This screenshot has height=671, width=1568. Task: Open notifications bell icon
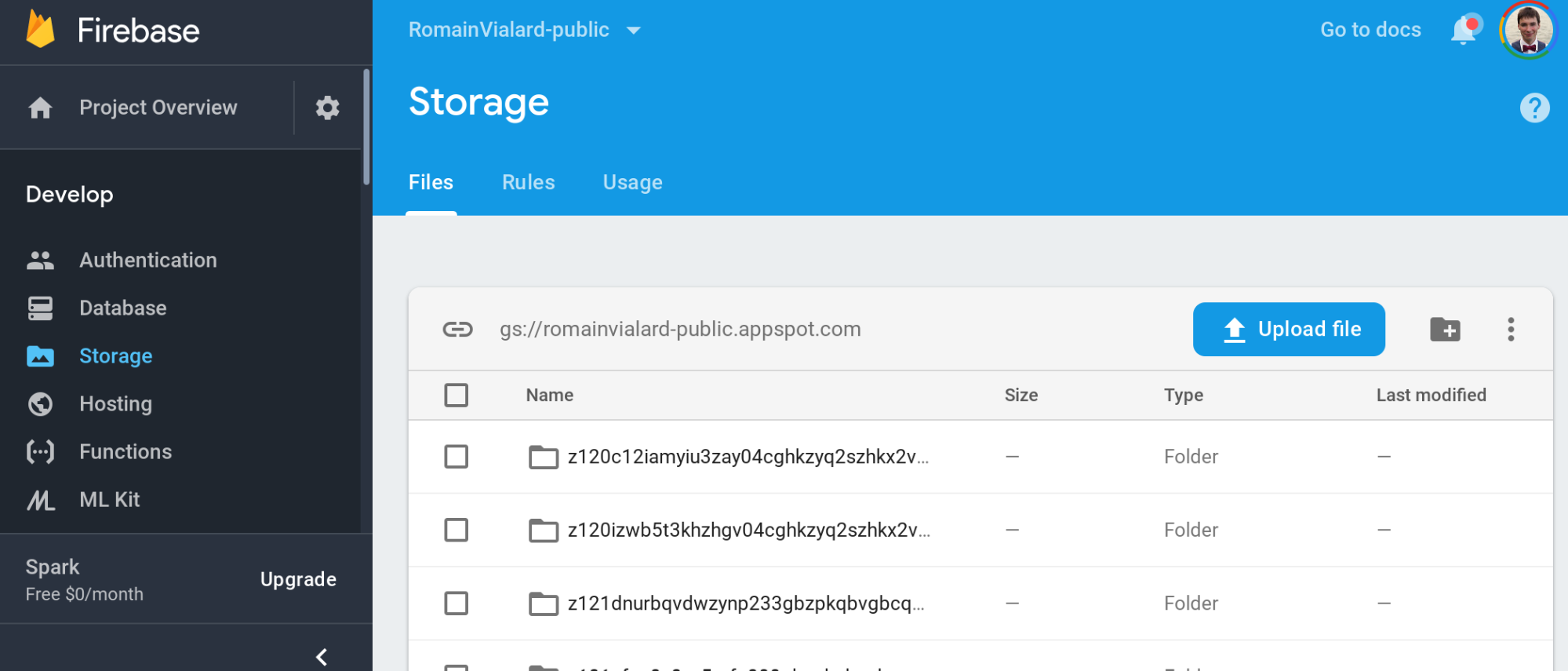click(x=1464, y=30)
